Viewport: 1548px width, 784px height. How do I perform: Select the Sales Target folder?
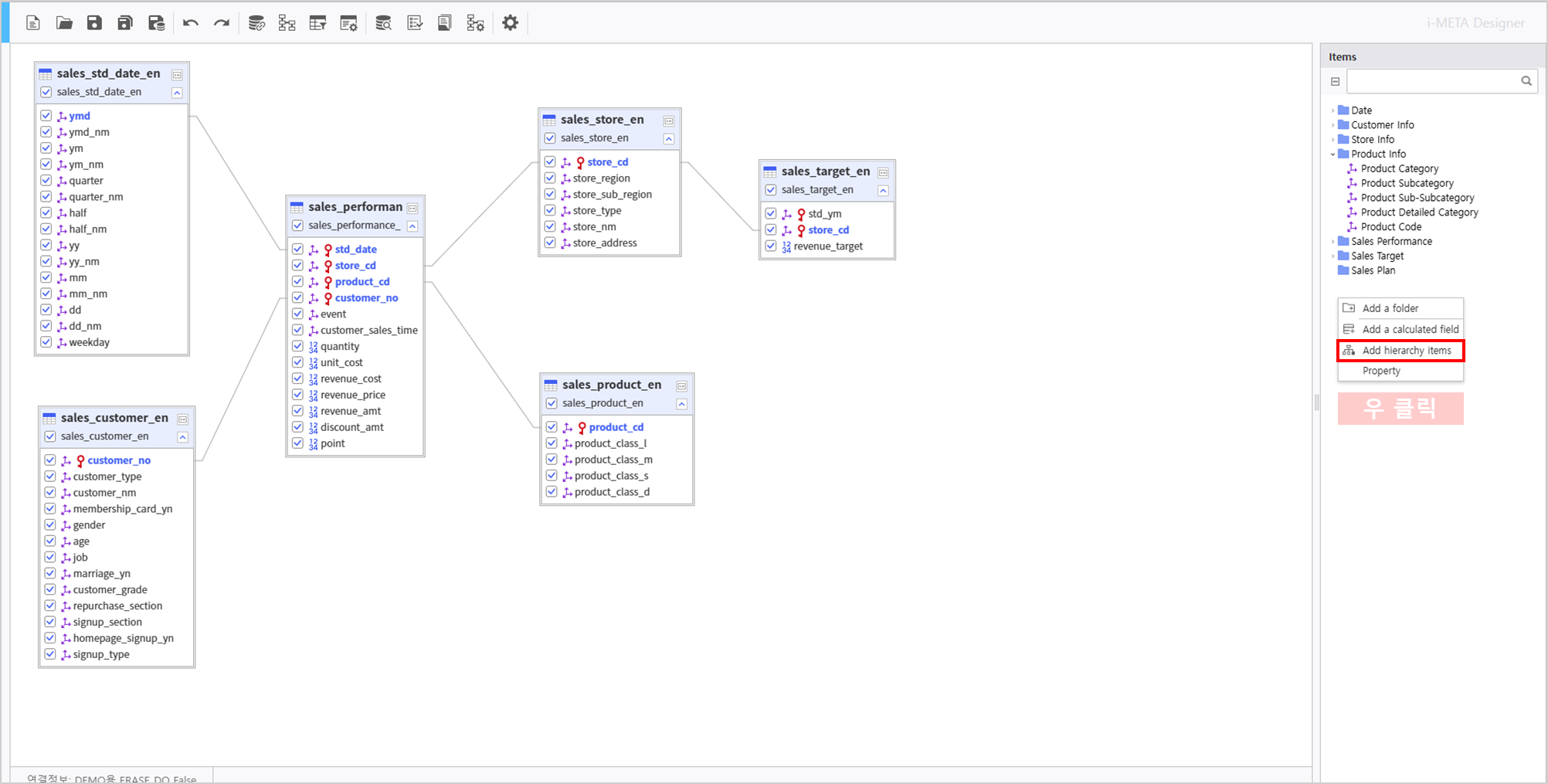click(x=1377, y=256)
